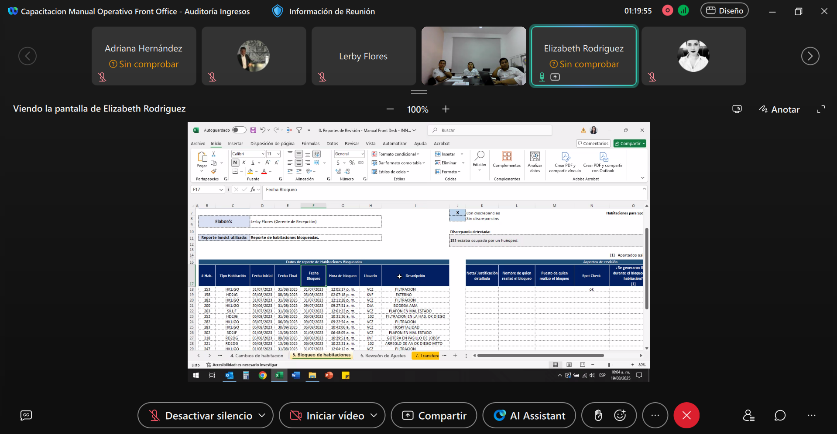
Task: Toggle closed captions icon at bottom left
Action: coord(25,415)
